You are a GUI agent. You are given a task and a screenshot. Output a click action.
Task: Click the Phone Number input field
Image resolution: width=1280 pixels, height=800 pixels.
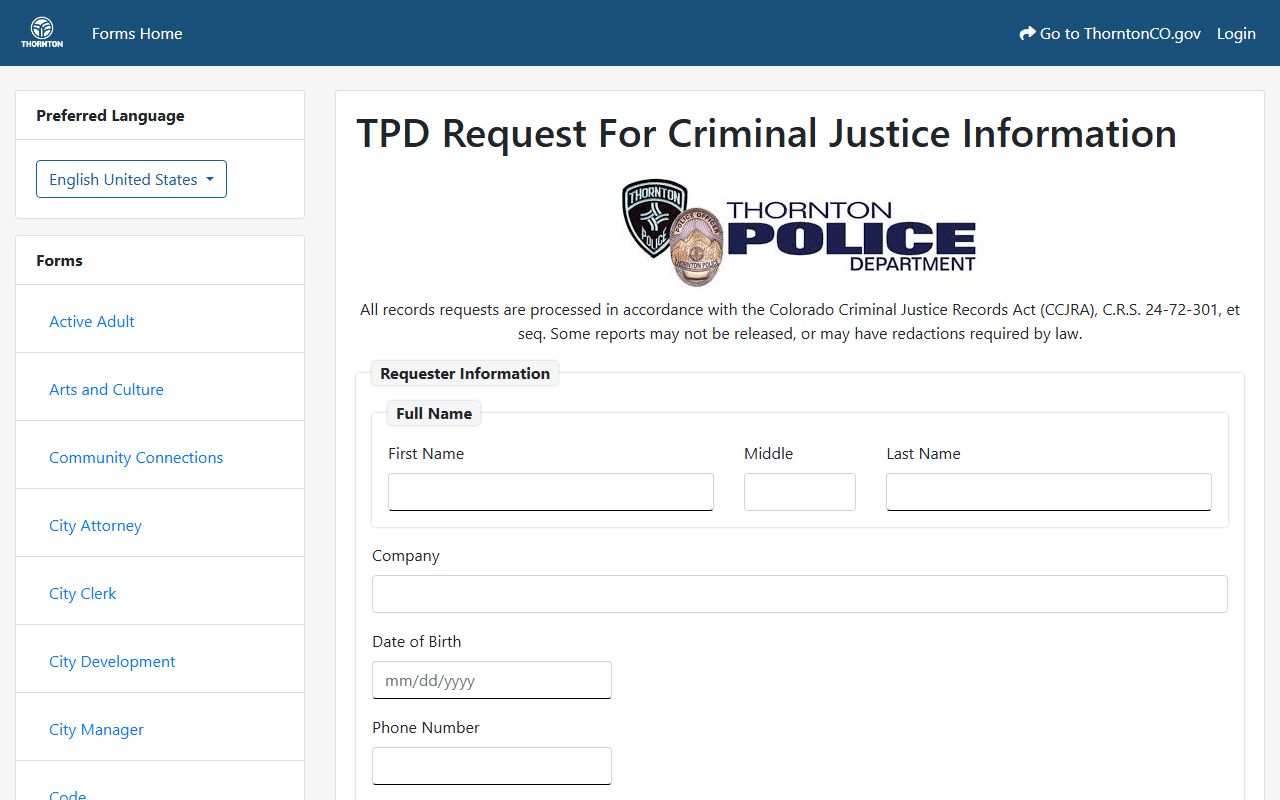(x=492, y=766)
